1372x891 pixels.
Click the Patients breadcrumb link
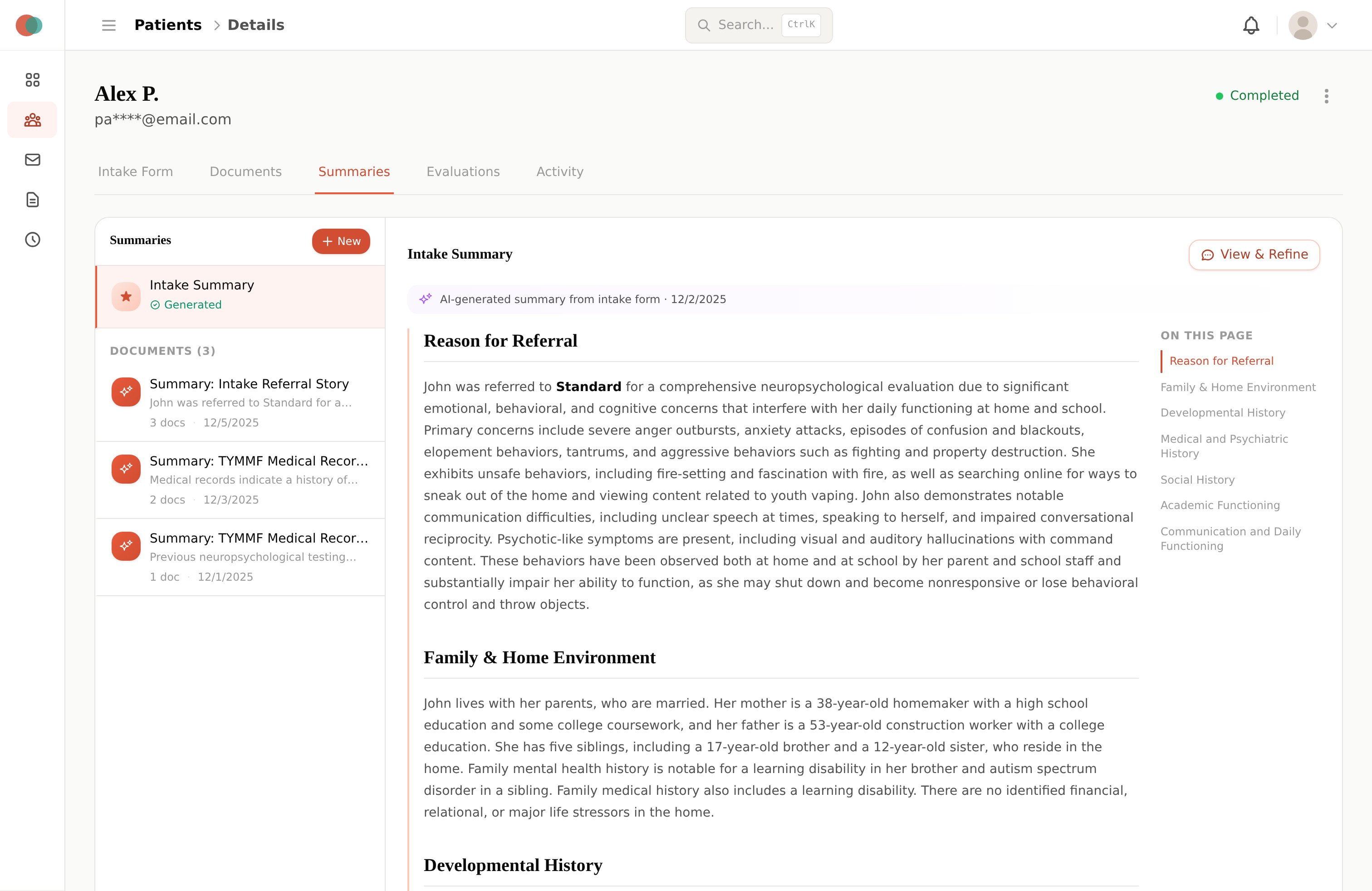pos(168,25)
